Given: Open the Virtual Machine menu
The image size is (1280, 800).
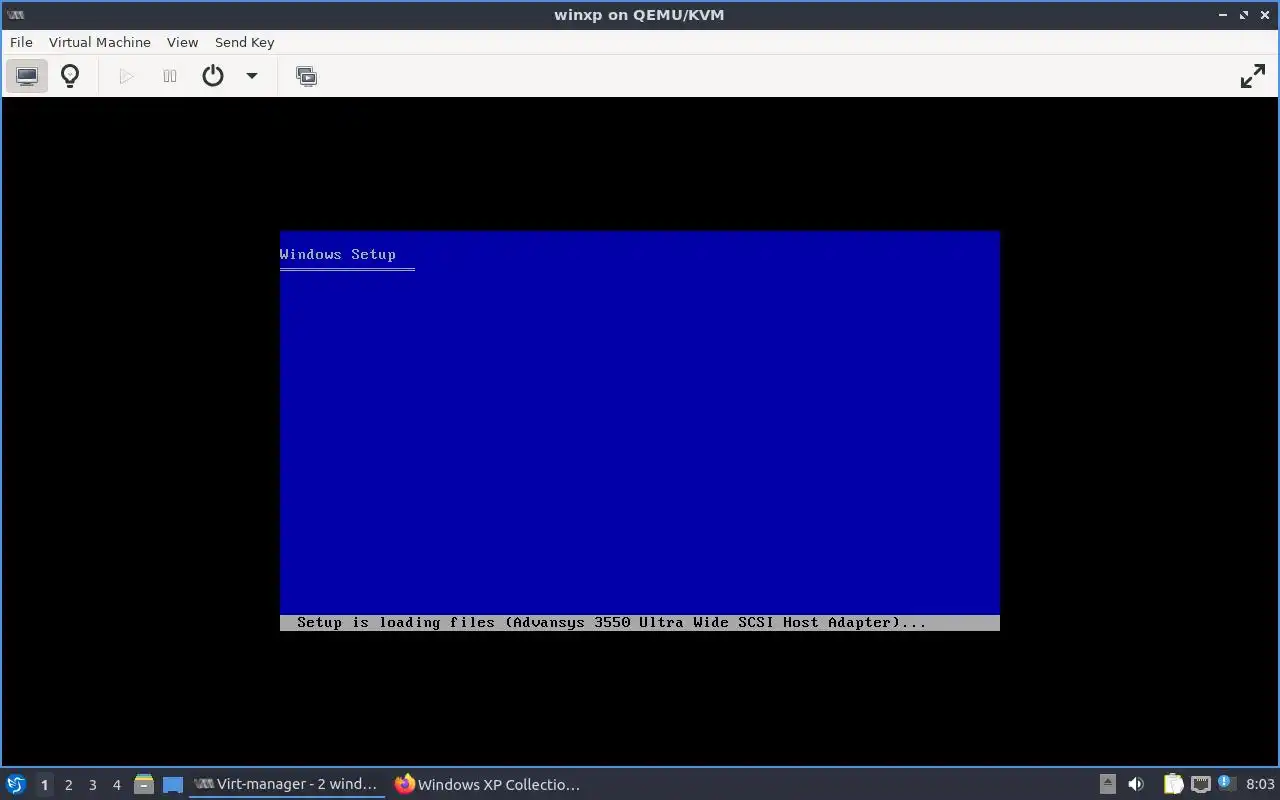Looking at the screenshot, I should [x=100, y=42].
